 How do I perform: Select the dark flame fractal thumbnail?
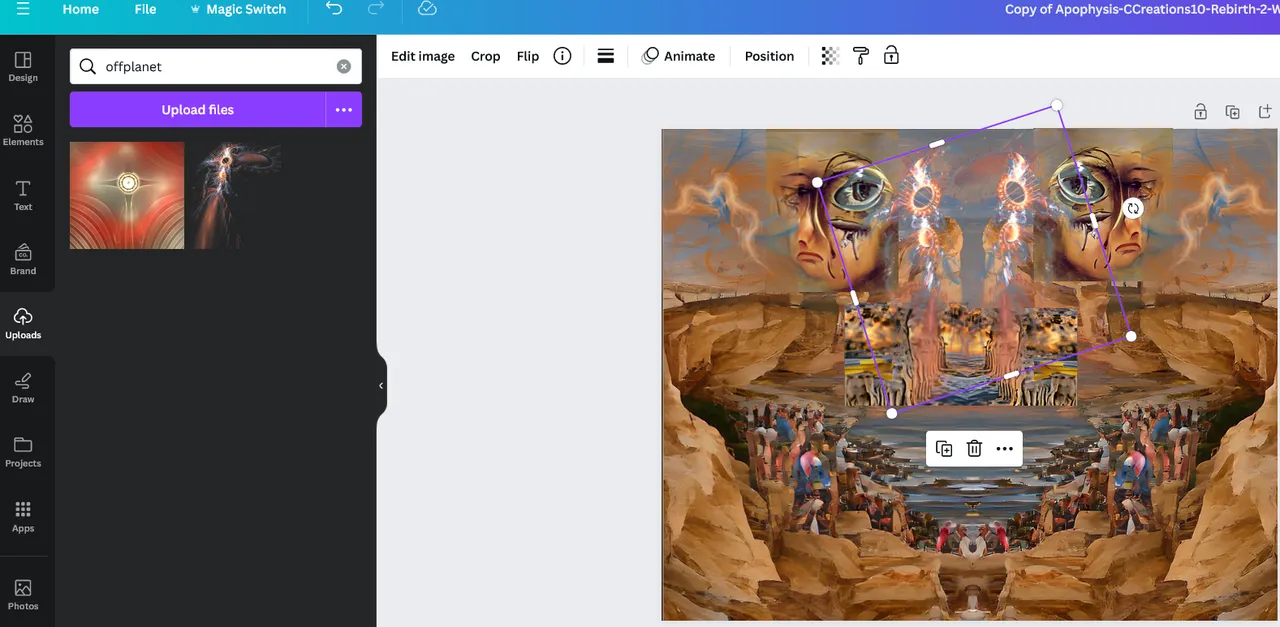click(237, 195)
